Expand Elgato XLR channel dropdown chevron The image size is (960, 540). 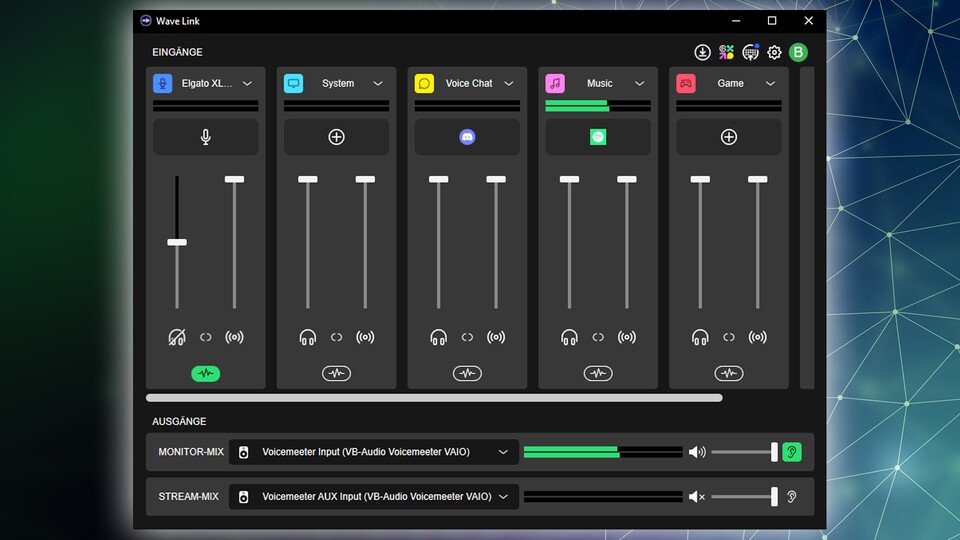click(x=247, y=83)
